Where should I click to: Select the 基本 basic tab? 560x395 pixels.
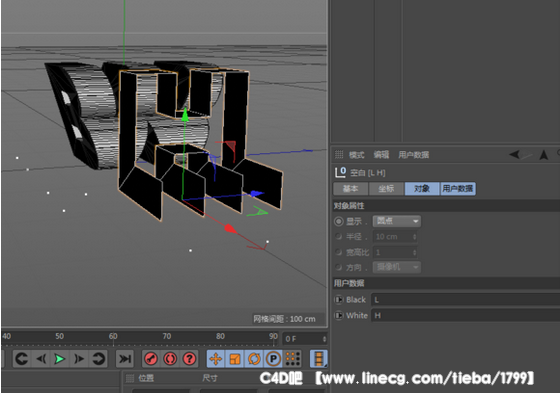click(x=351, y=189)
